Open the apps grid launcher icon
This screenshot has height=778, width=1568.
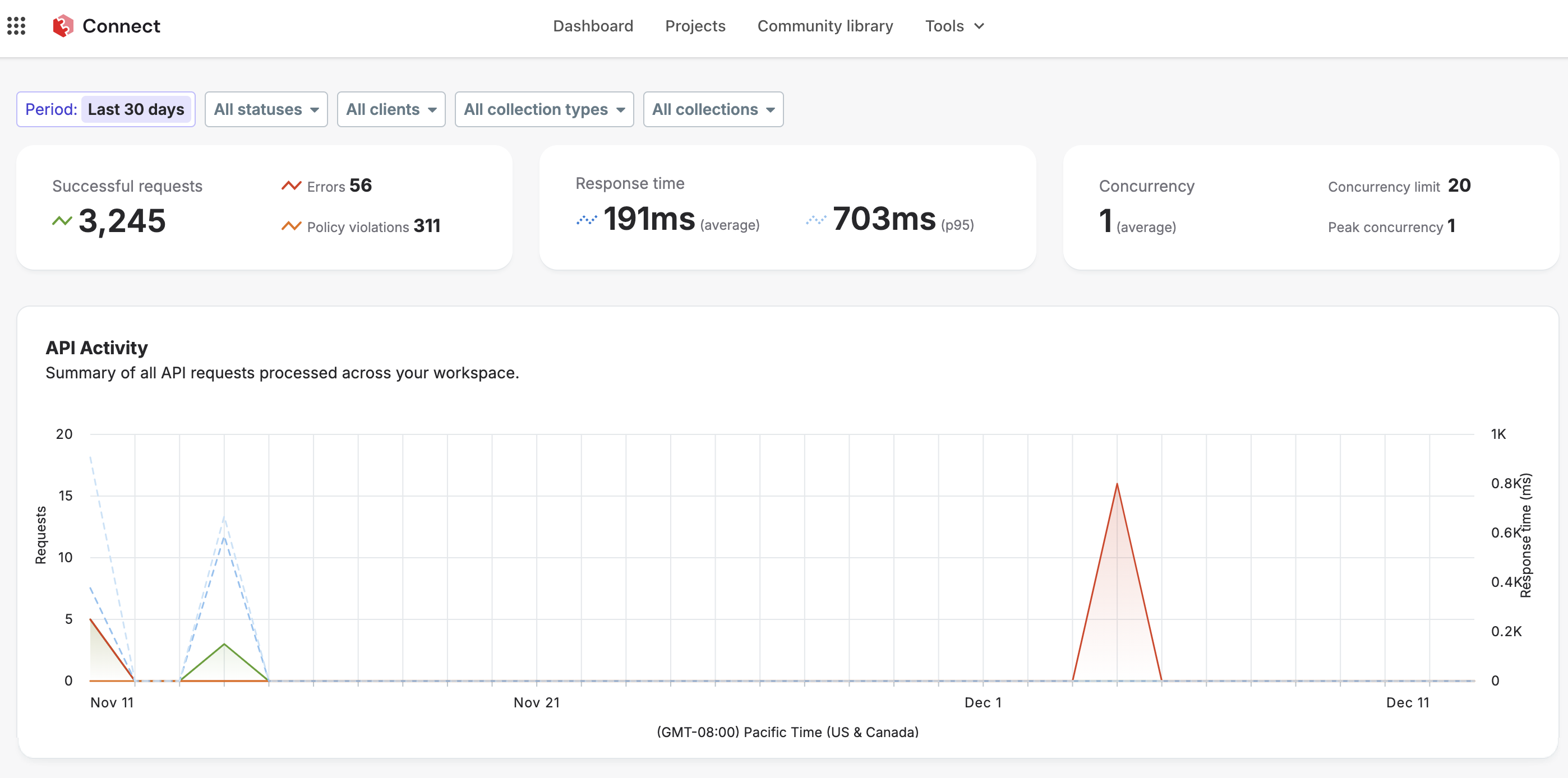(16, 26)
